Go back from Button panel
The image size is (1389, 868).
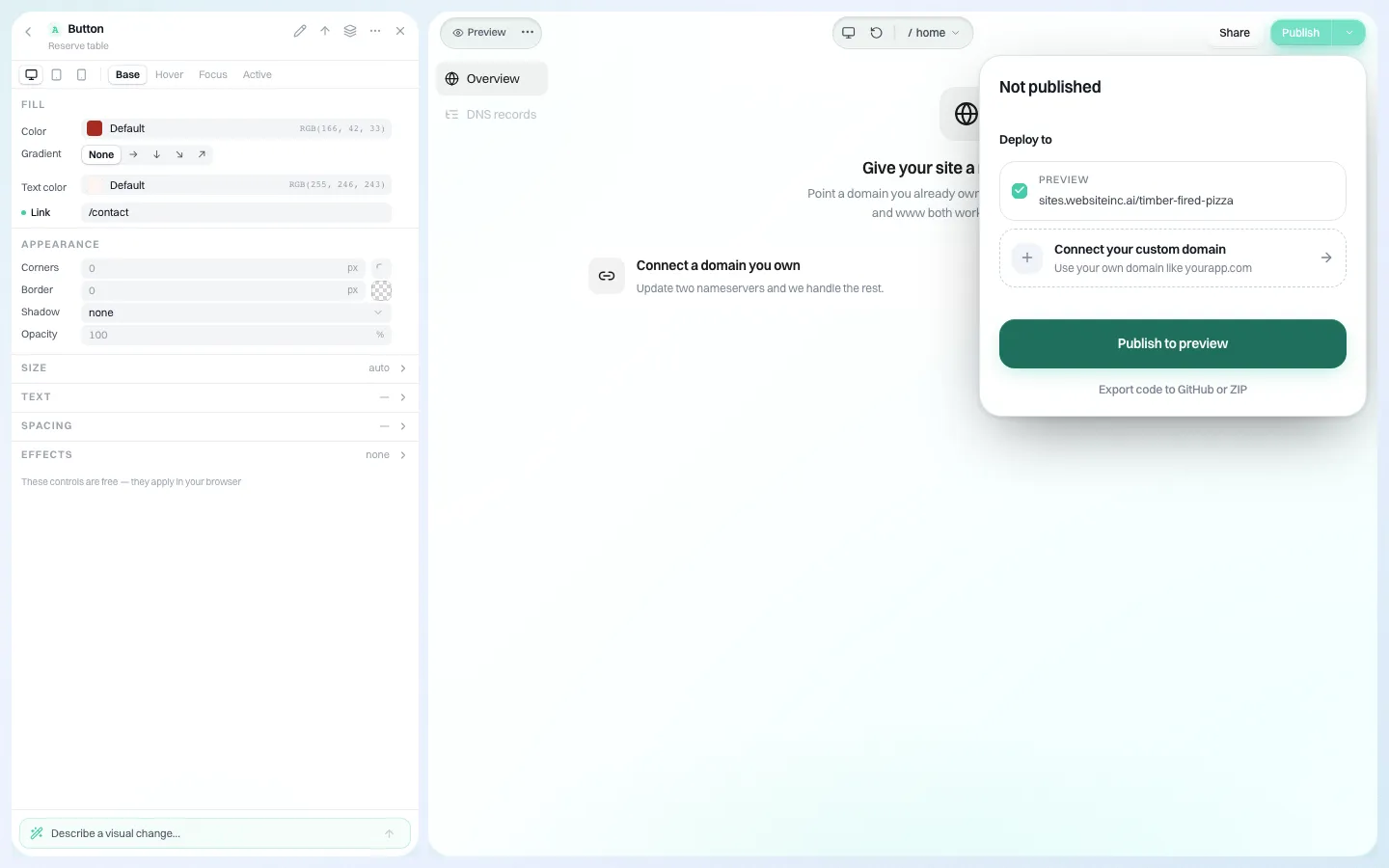tap(28, 32)
